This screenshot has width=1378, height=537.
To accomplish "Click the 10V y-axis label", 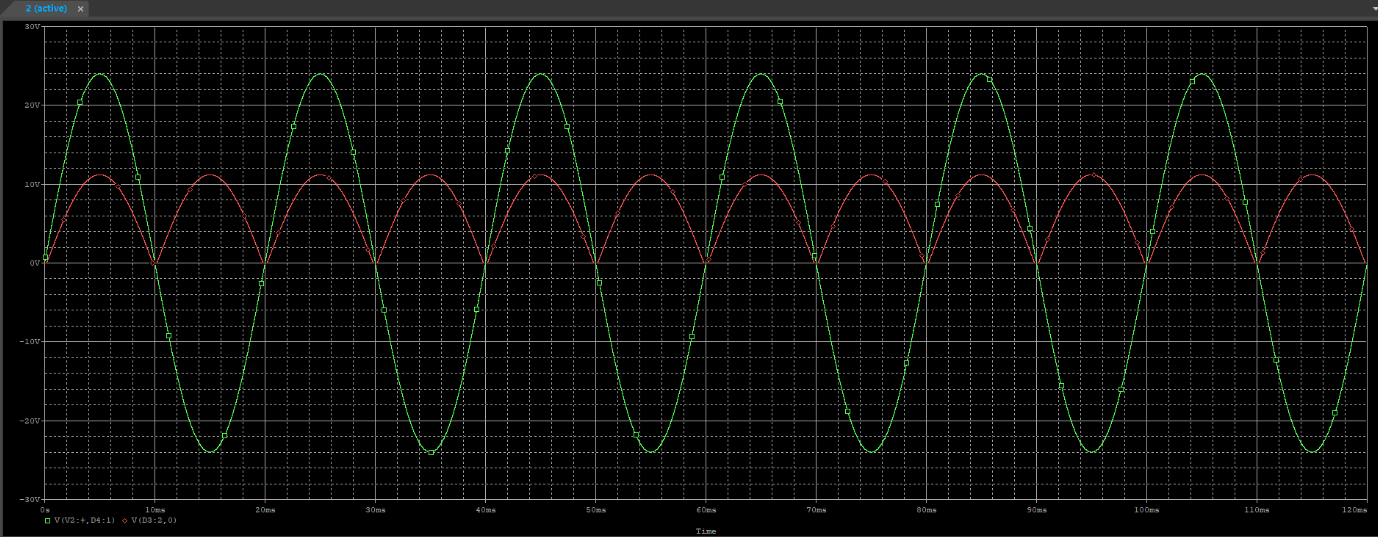I will click(31, 184).
